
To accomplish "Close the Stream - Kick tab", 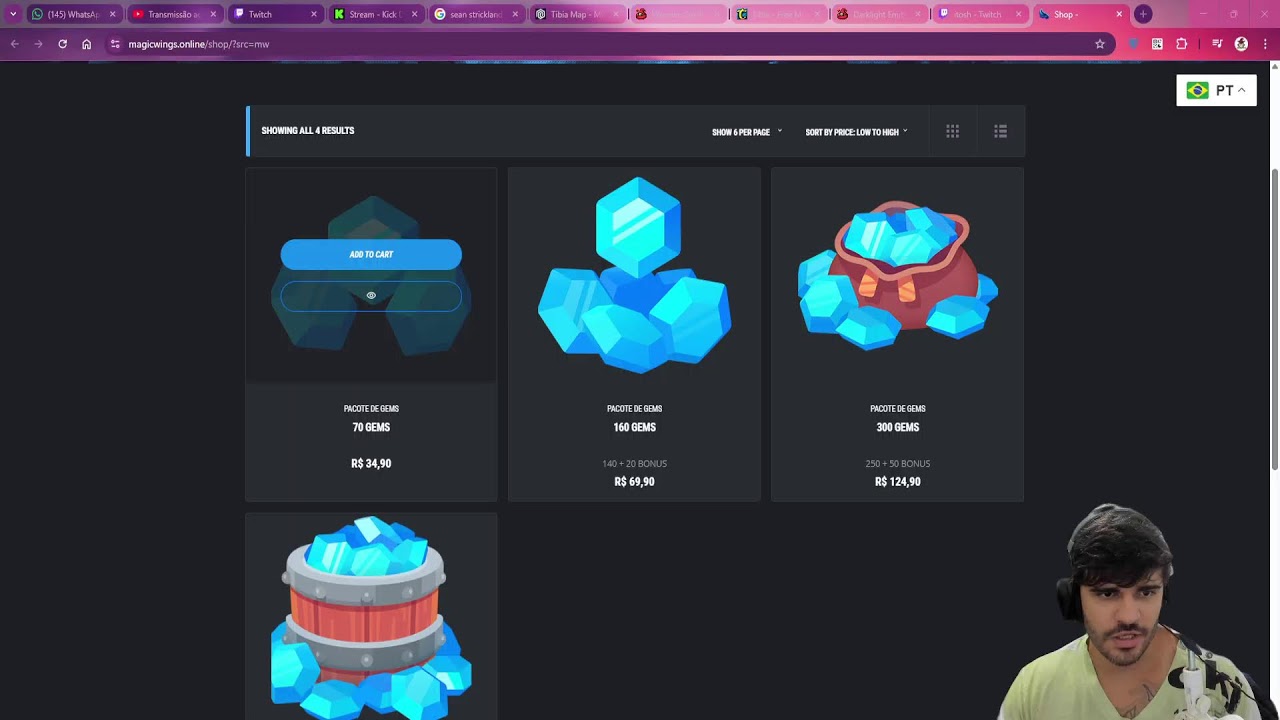I will tap(414, 14).
